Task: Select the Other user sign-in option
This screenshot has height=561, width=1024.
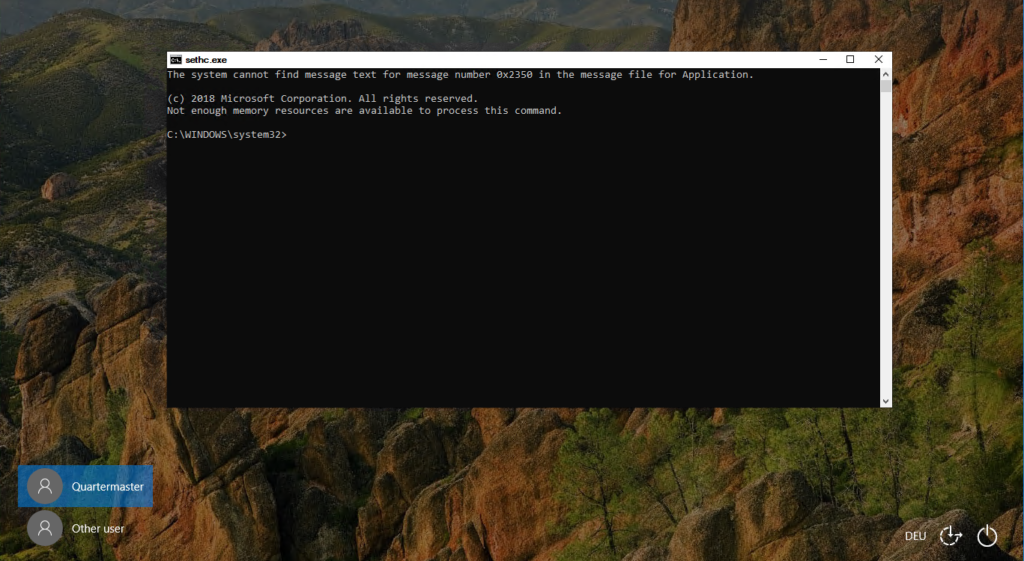Action: pos(86,528)
